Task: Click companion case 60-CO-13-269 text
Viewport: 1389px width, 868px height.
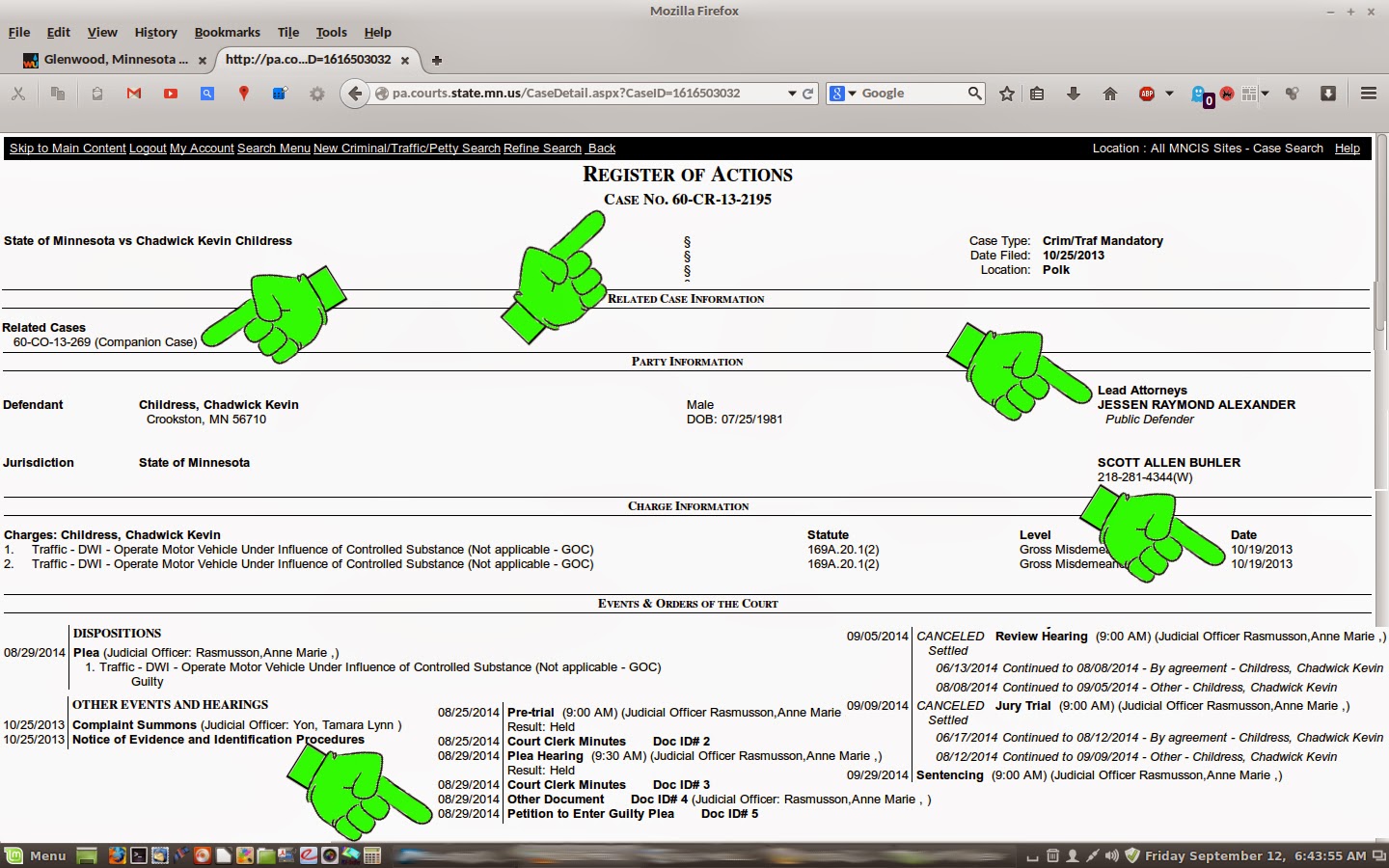Action: coord(105,342)
